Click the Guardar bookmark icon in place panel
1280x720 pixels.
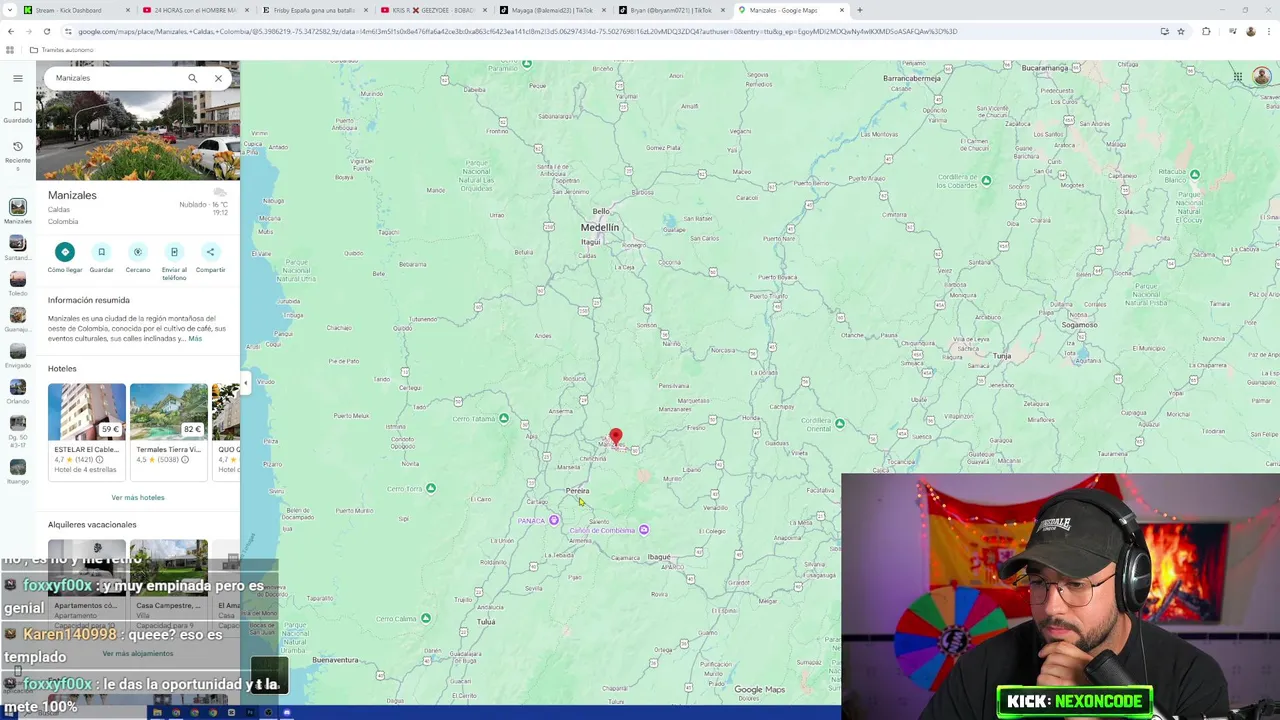coord(101,252)
